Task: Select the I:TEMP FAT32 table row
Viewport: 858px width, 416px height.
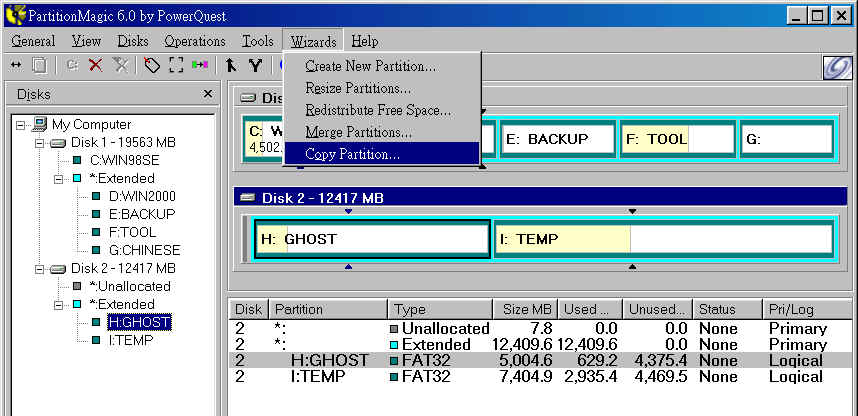Action: pos(541,377)
